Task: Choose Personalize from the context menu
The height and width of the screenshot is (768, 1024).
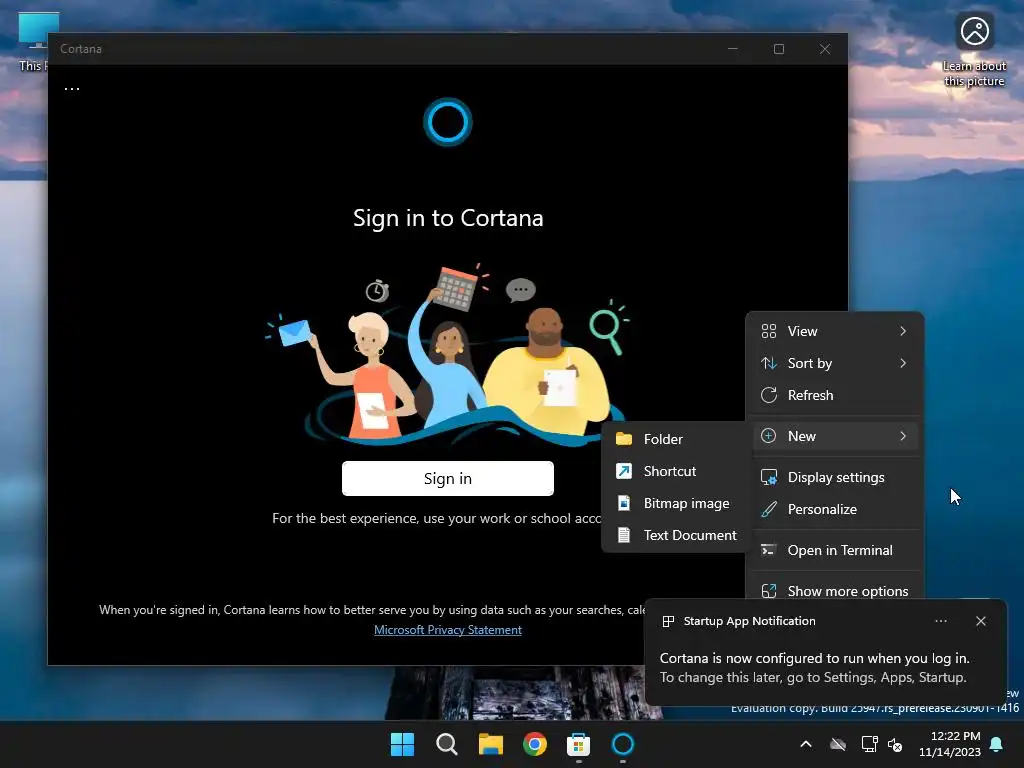Action: point(835,509)
